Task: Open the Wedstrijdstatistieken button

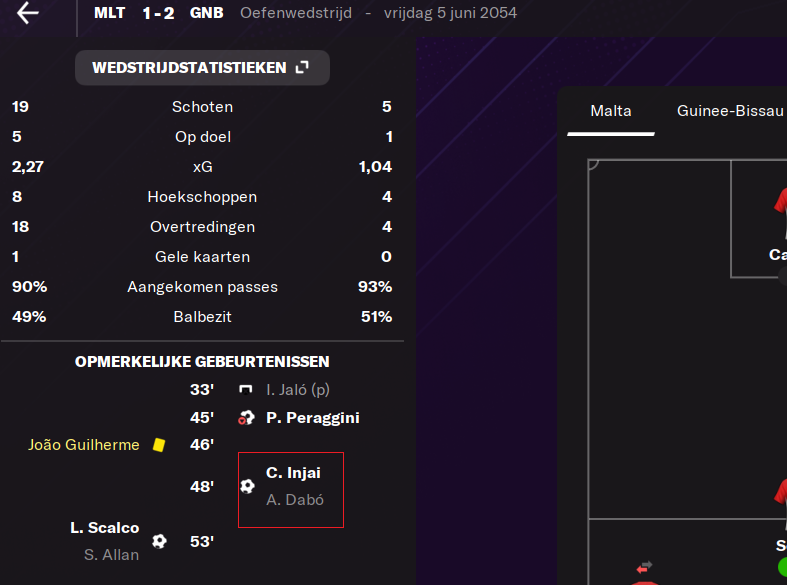Action: [202, 67]
